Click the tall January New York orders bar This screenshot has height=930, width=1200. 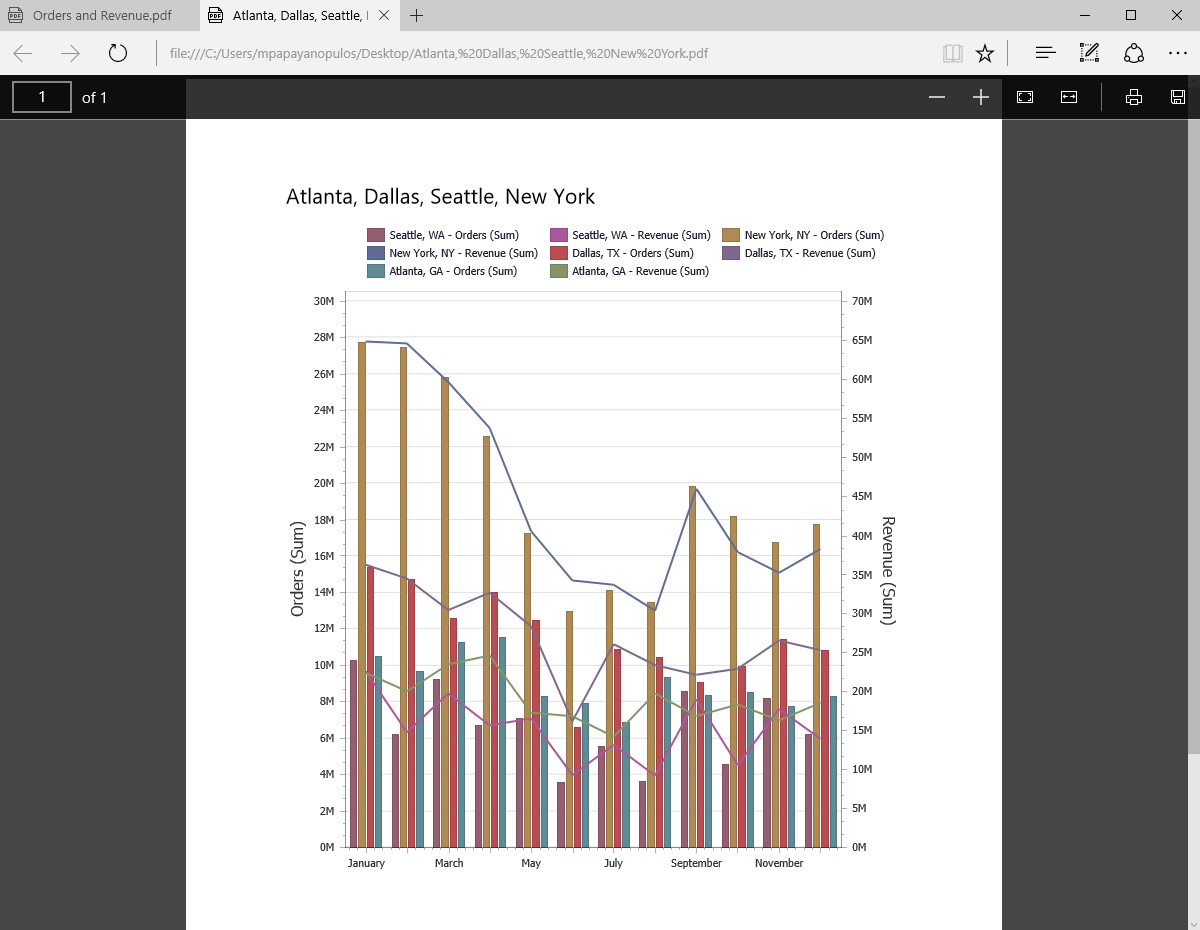coord(362,594)
